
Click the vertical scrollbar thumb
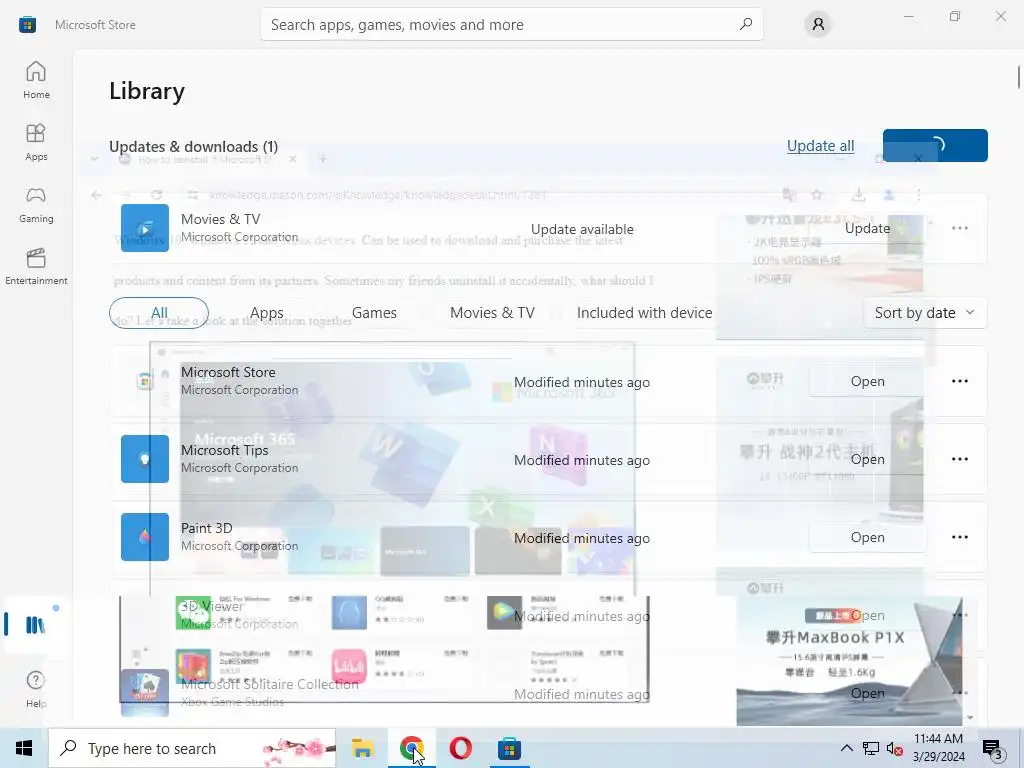coord(1019,76)
